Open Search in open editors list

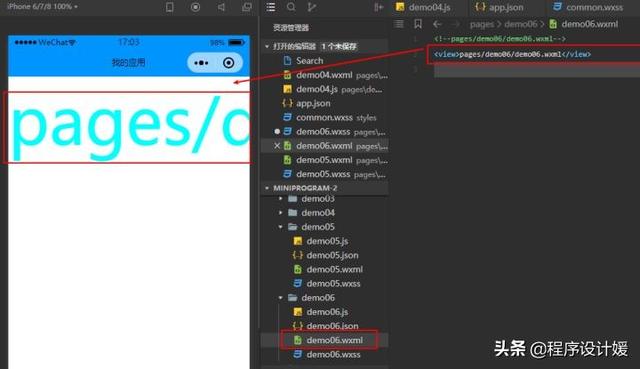[x=325, y=61]
